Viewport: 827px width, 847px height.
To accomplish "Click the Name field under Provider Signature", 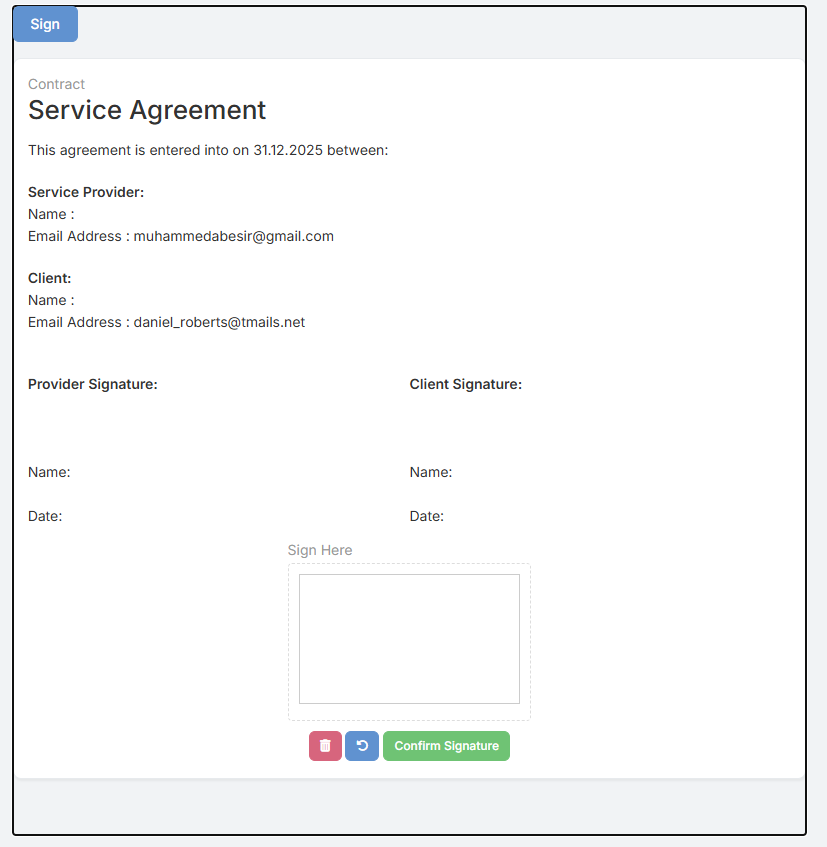I will pos(49,472).
